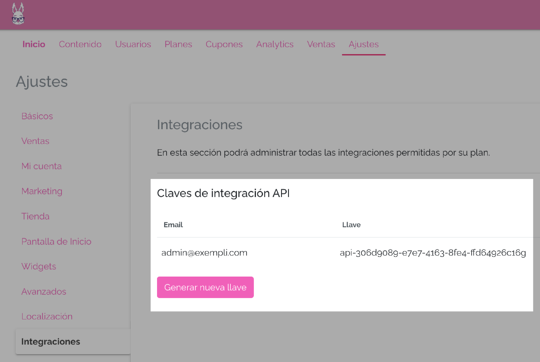Viewport: 540px width, 362px height.
Task: Select Tienda in the sidebar
Action: 35,216
